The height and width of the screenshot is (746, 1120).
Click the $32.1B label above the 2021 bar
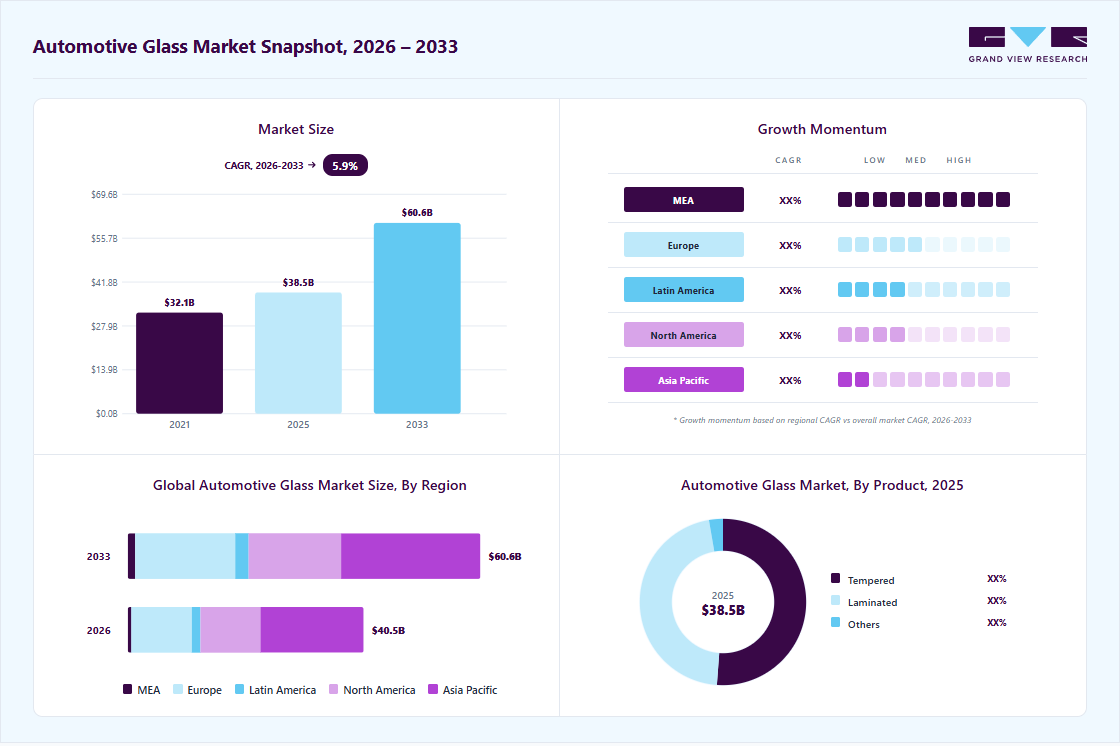[179, 302]
